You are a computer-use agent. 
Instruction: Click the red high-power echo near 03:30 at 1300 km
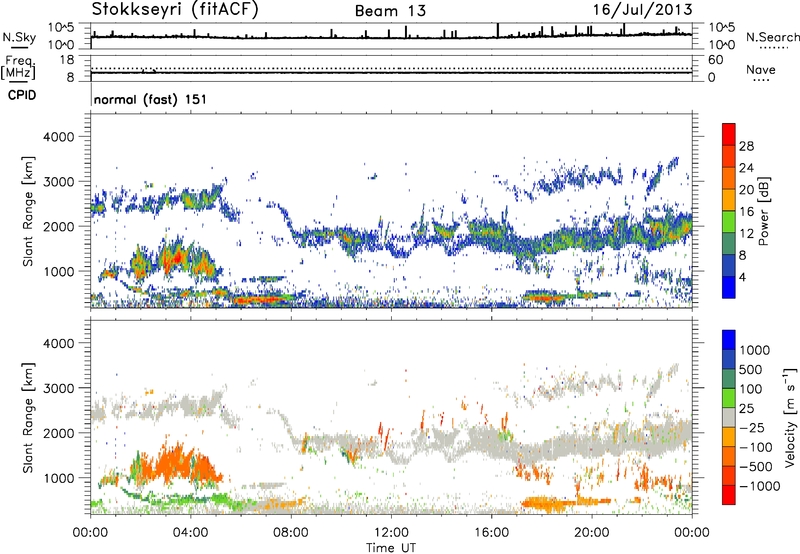point(176,258)
